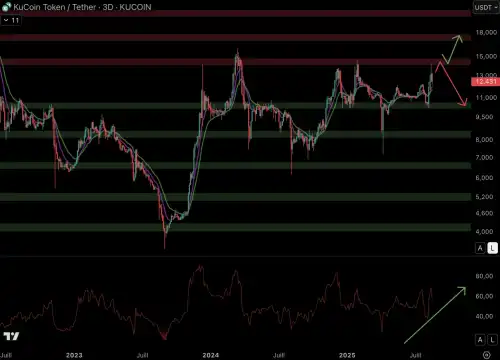This screenshot has height=360, width=500.
Task: Click the 11,000 price axis label
Action: (486, 98)
